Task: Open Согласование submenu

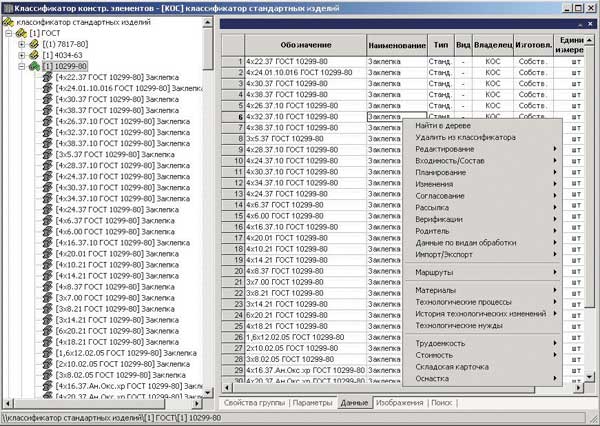Action: coord(483,196)
